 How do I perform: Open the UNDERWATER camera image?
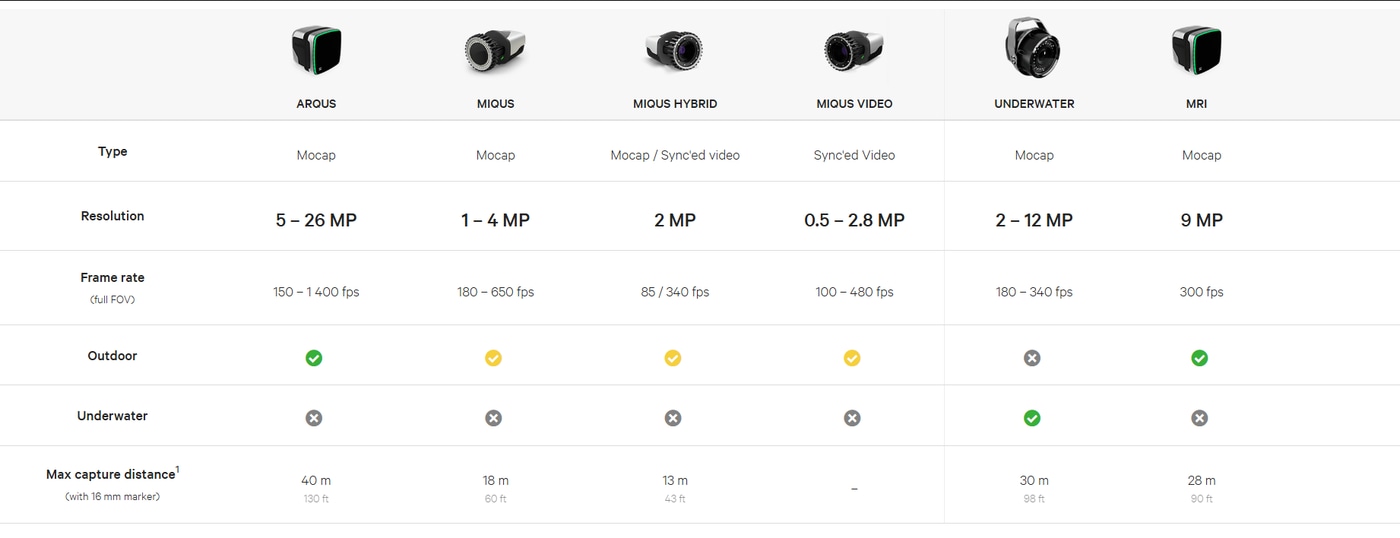click(1033, 47)
